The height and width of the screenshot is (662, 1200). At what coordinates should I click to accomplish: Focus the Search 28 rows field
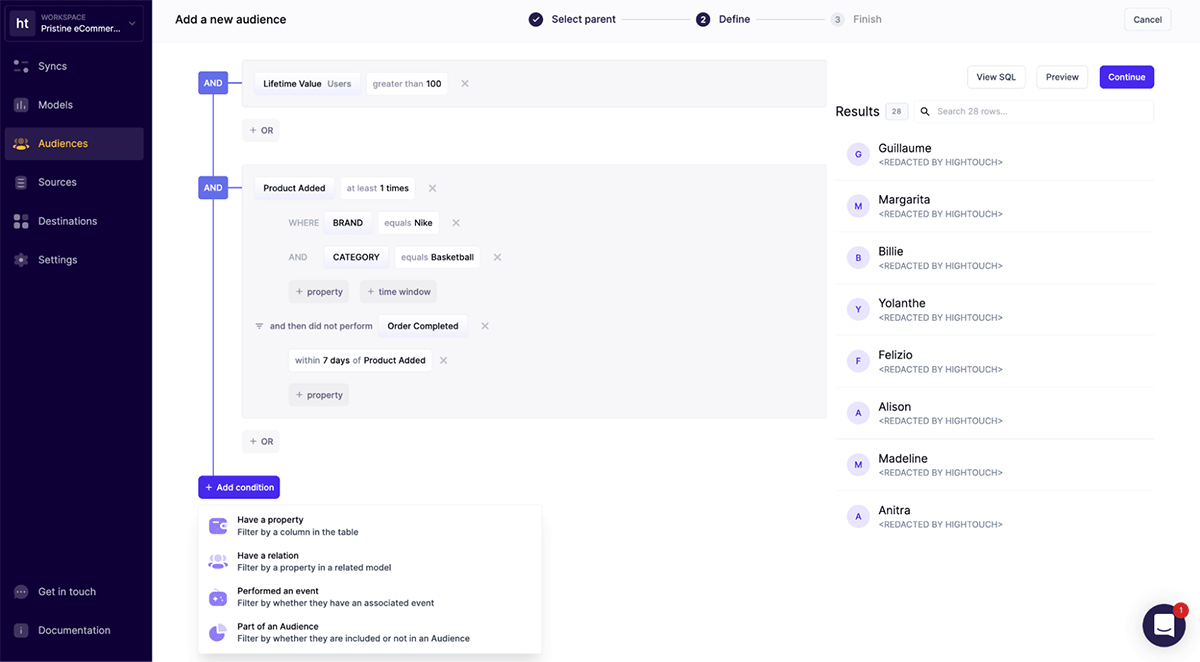[1040, 111]
